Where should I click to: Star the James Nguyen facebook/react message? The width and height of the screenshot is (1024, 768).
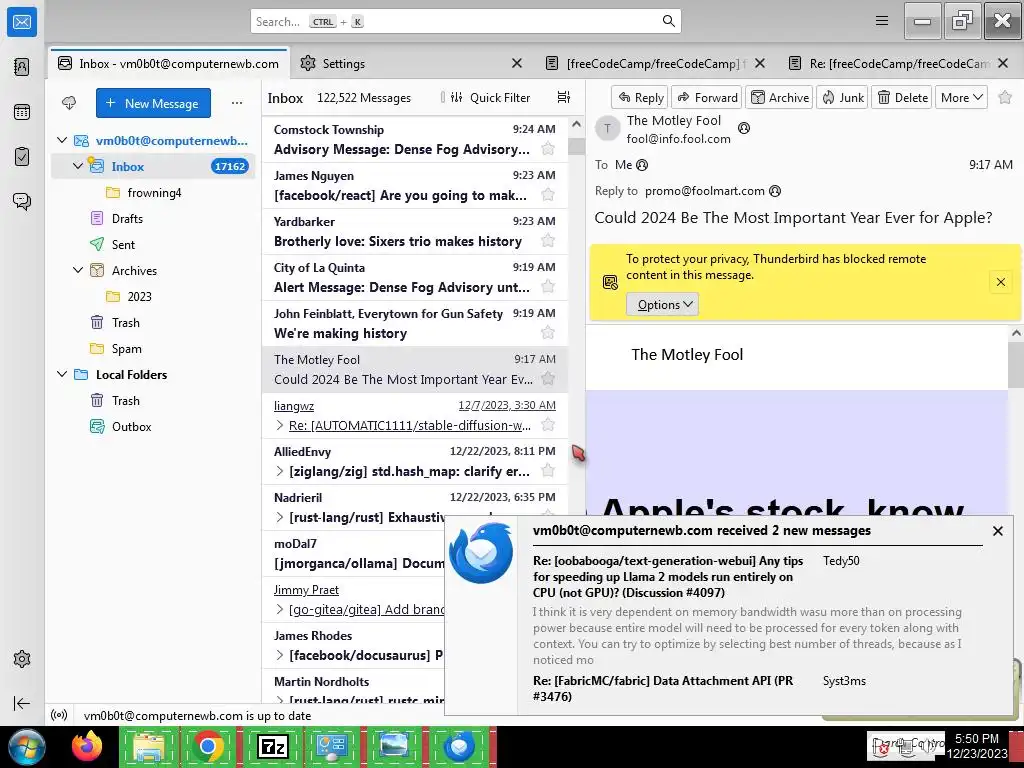pos(548,195)
